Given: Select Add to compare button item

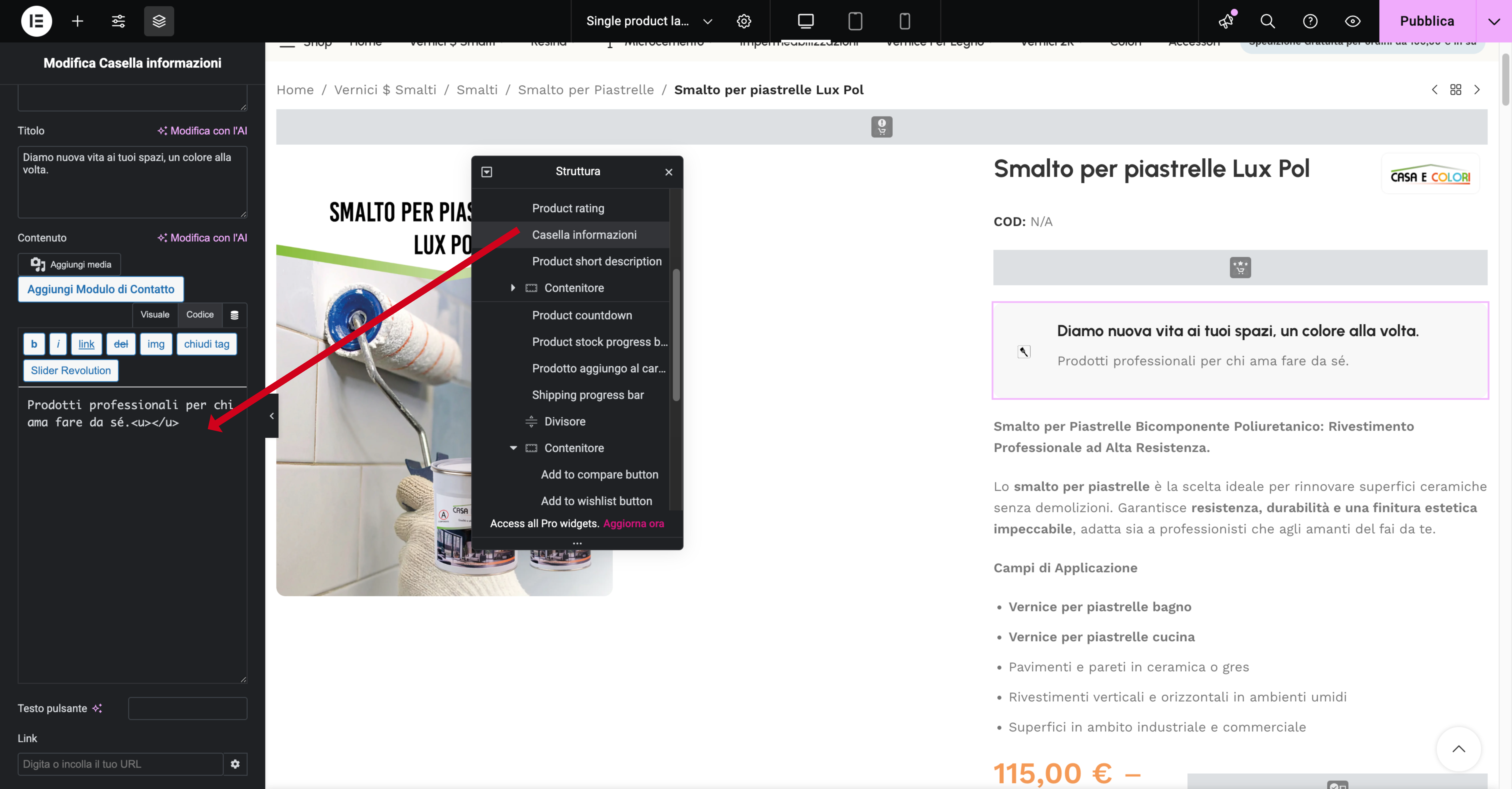Looking at the screenshot, I should (x=599, y=474).
